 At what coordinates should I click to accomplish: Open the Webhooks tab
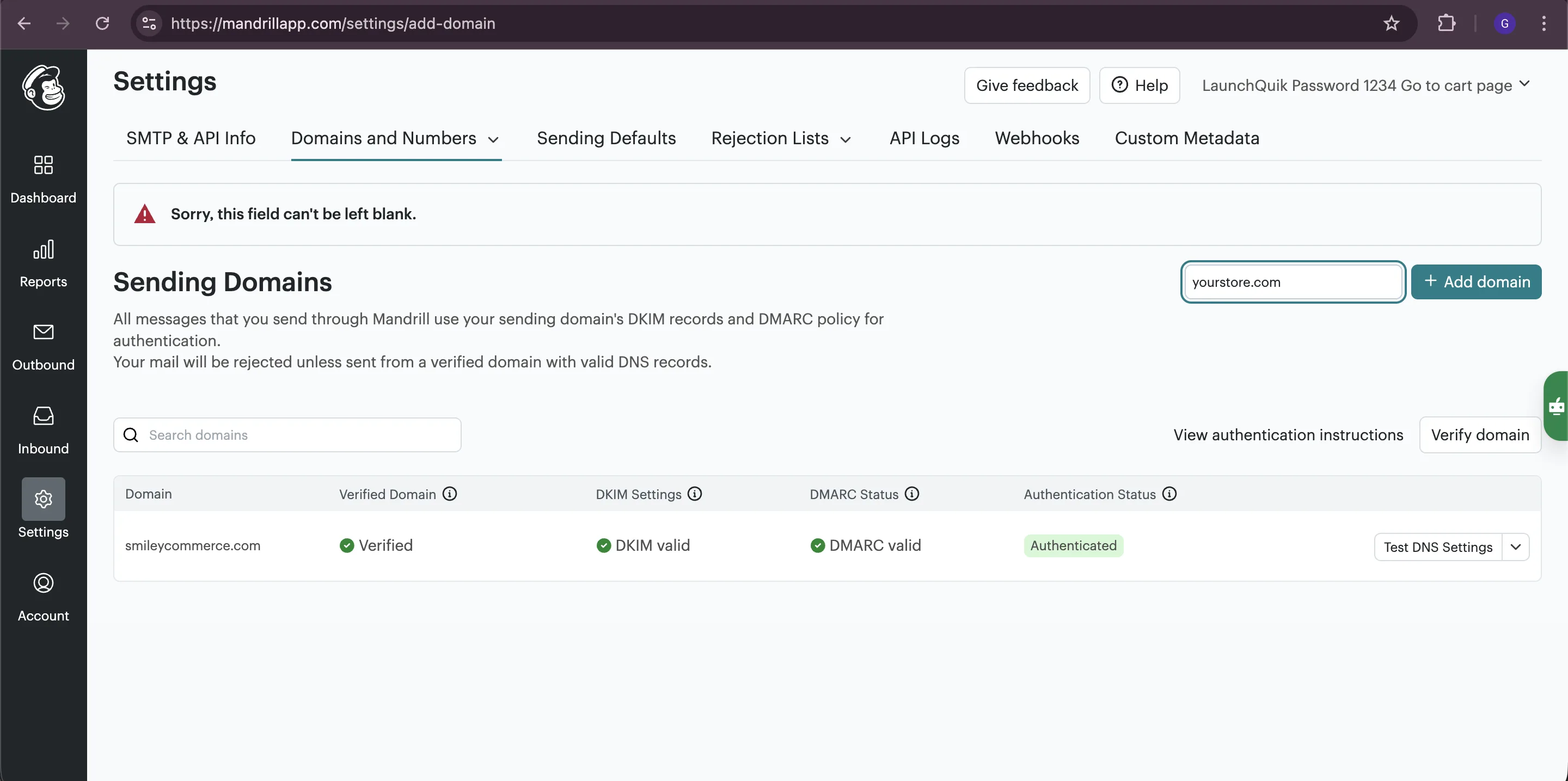tap(1037, 138)
